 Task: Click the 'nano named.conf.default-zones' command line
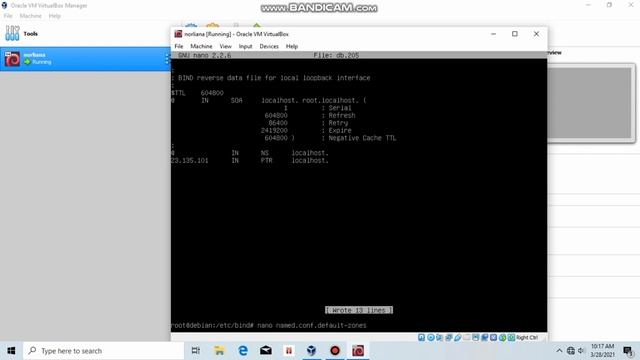point(312,325)
